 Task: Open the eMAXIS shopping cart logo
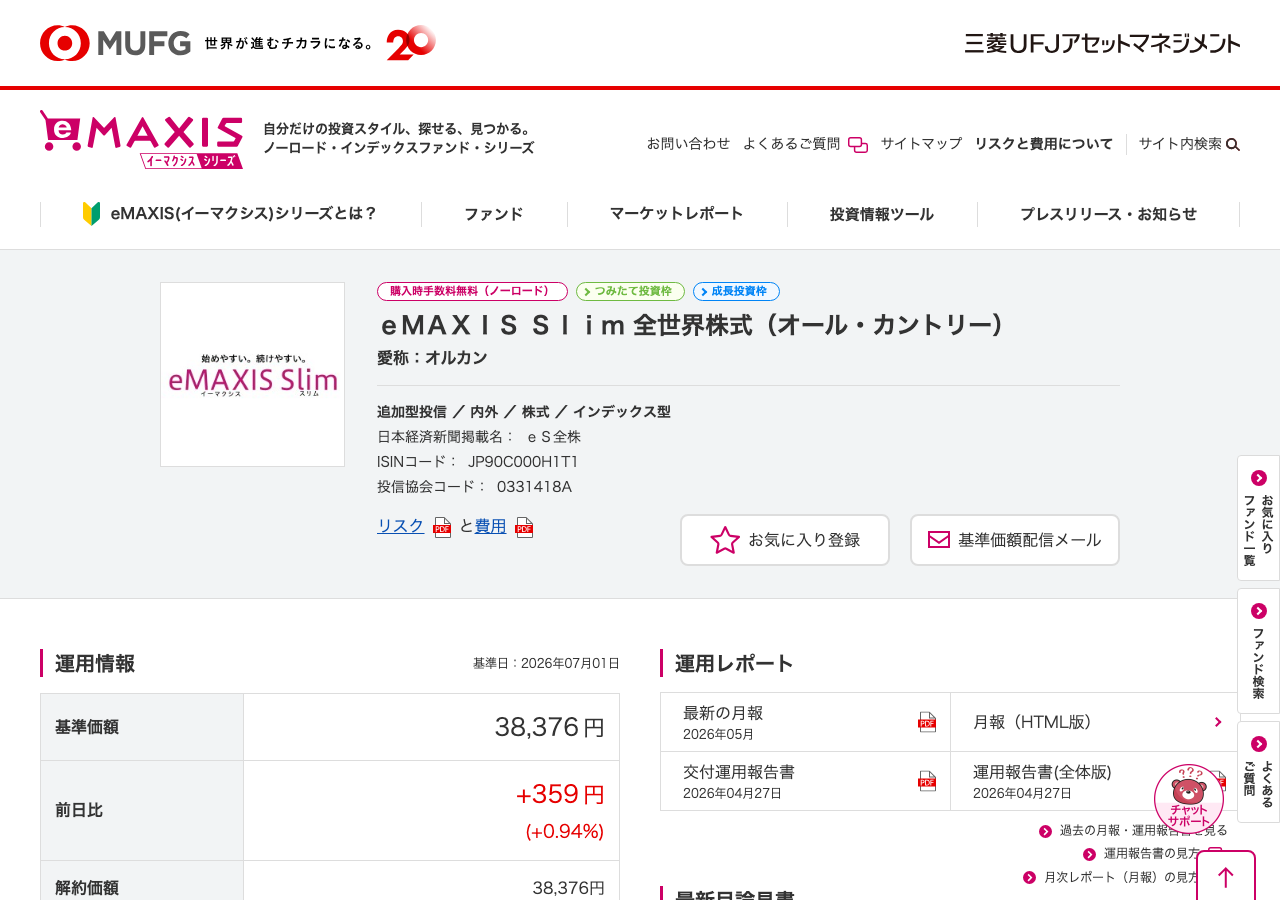pos(141,139)
